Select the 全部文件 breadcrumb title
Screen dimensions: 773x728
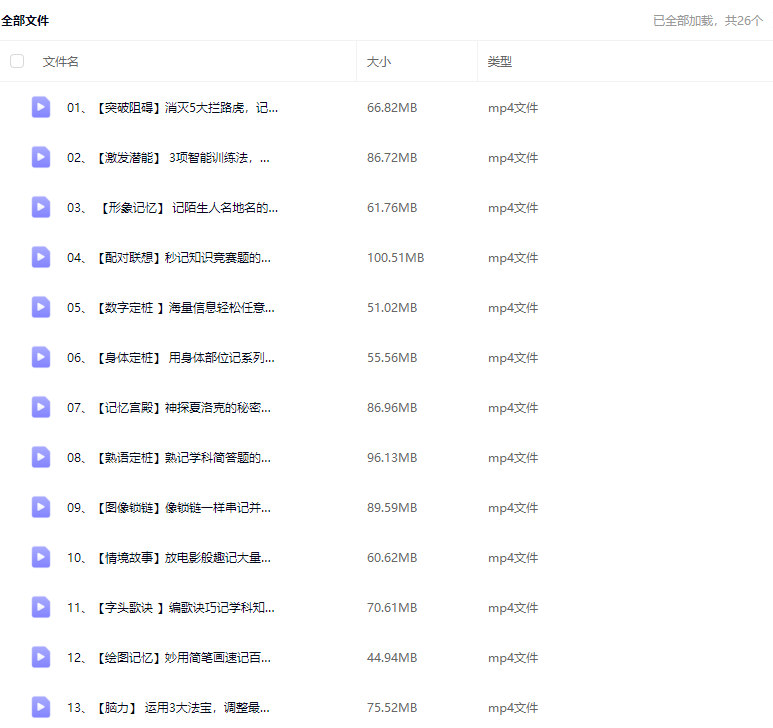point(25,20)
